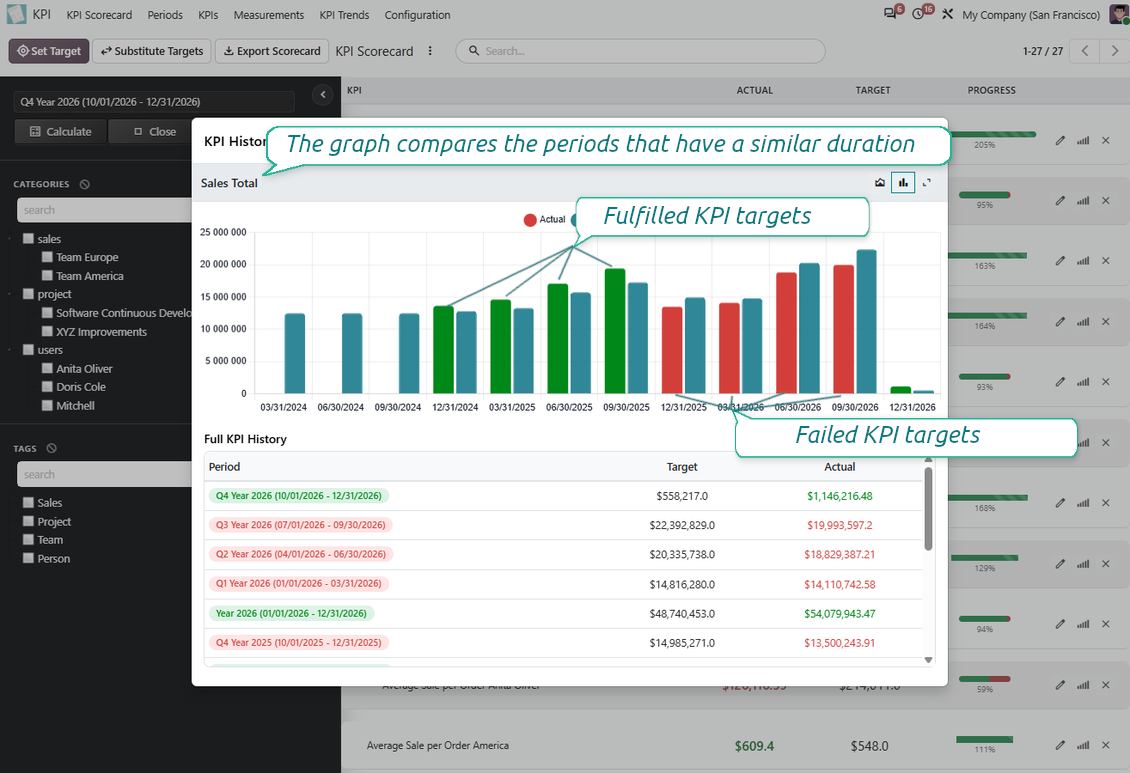Focus the Categories search box
The height and width of the screenshot is (773, 1130).
click(x=104, y=210)
